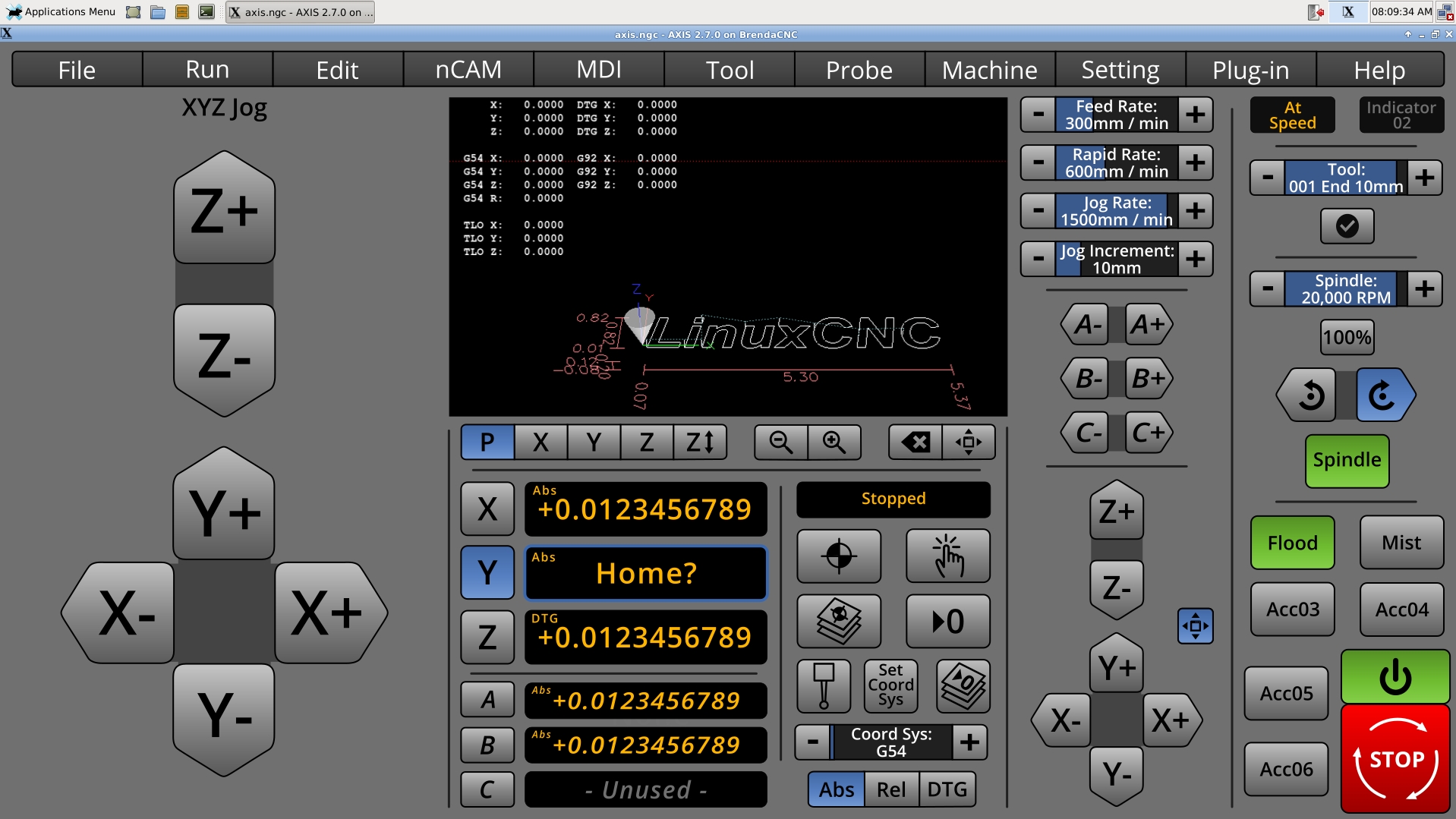This screenshot has height=819, width=1456.
Task: Open the Probe menu
Action: 859,70
